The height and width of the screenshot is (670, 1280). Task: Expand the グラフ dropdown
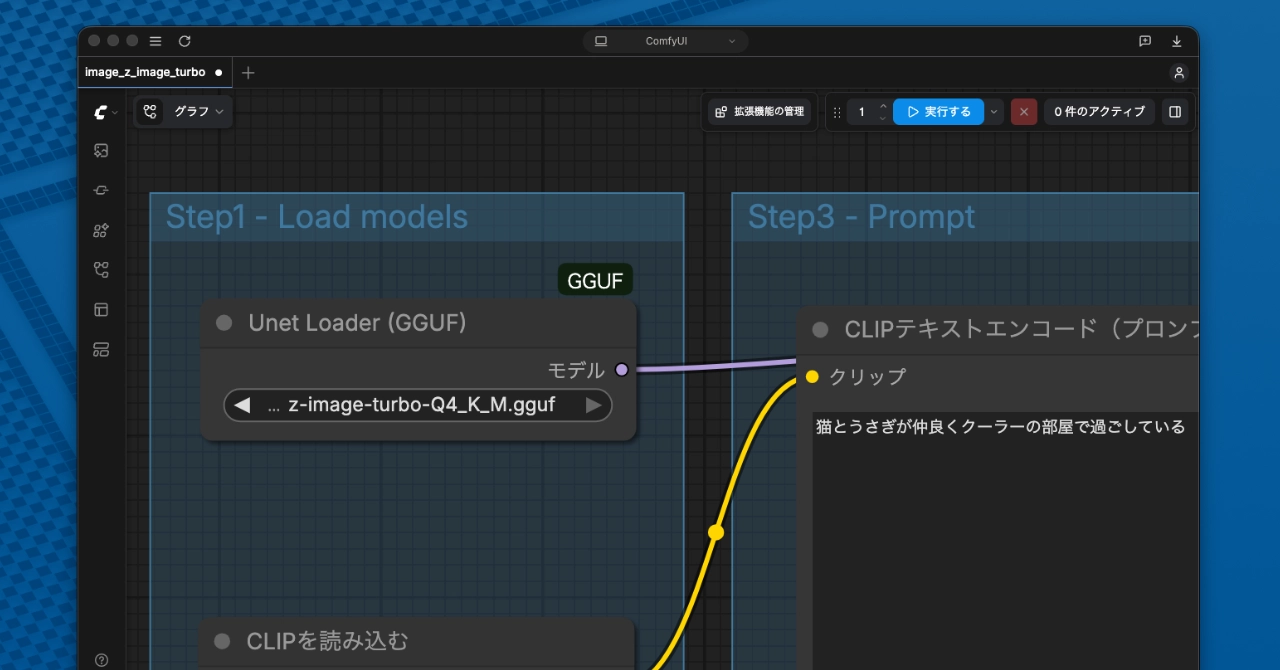click(198, 112)
